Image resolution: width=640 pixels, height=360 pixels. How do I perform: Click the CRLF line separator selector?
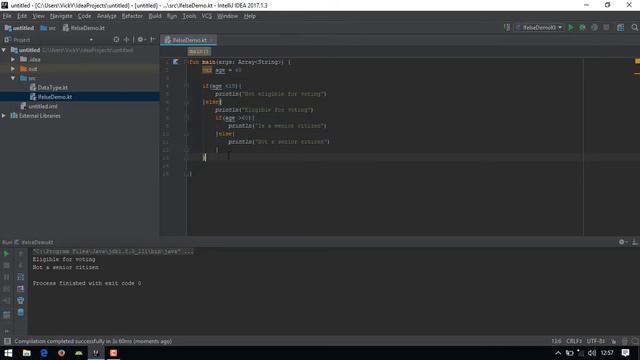coord(574,341)
